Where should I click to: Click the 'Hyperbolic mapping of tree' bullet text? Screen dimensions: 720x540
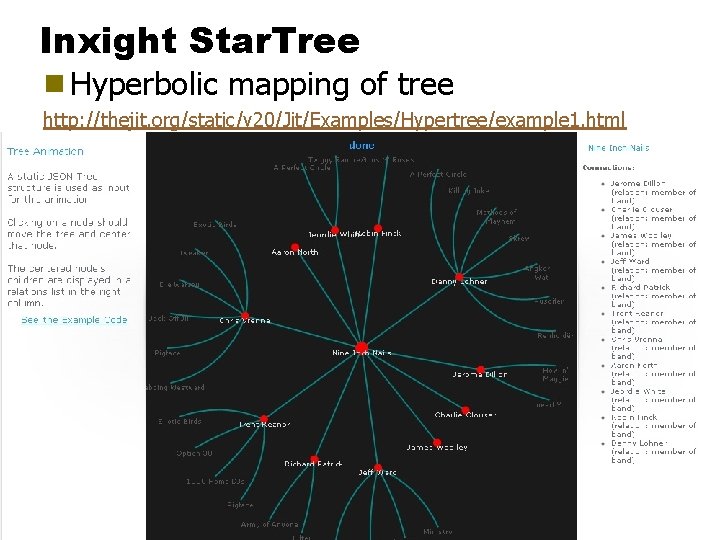(262, 84)
